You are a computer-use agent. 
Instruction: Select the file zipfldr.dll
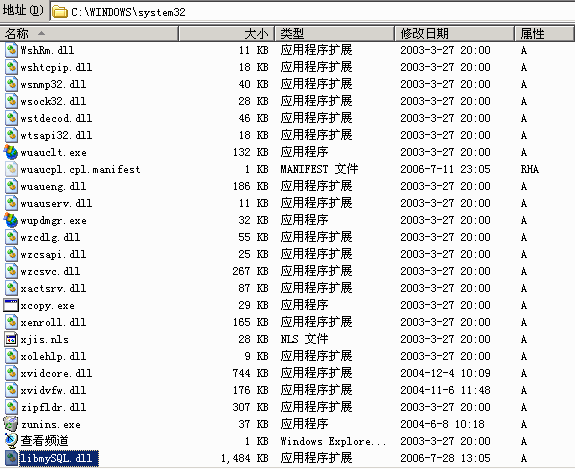[53, 407]
